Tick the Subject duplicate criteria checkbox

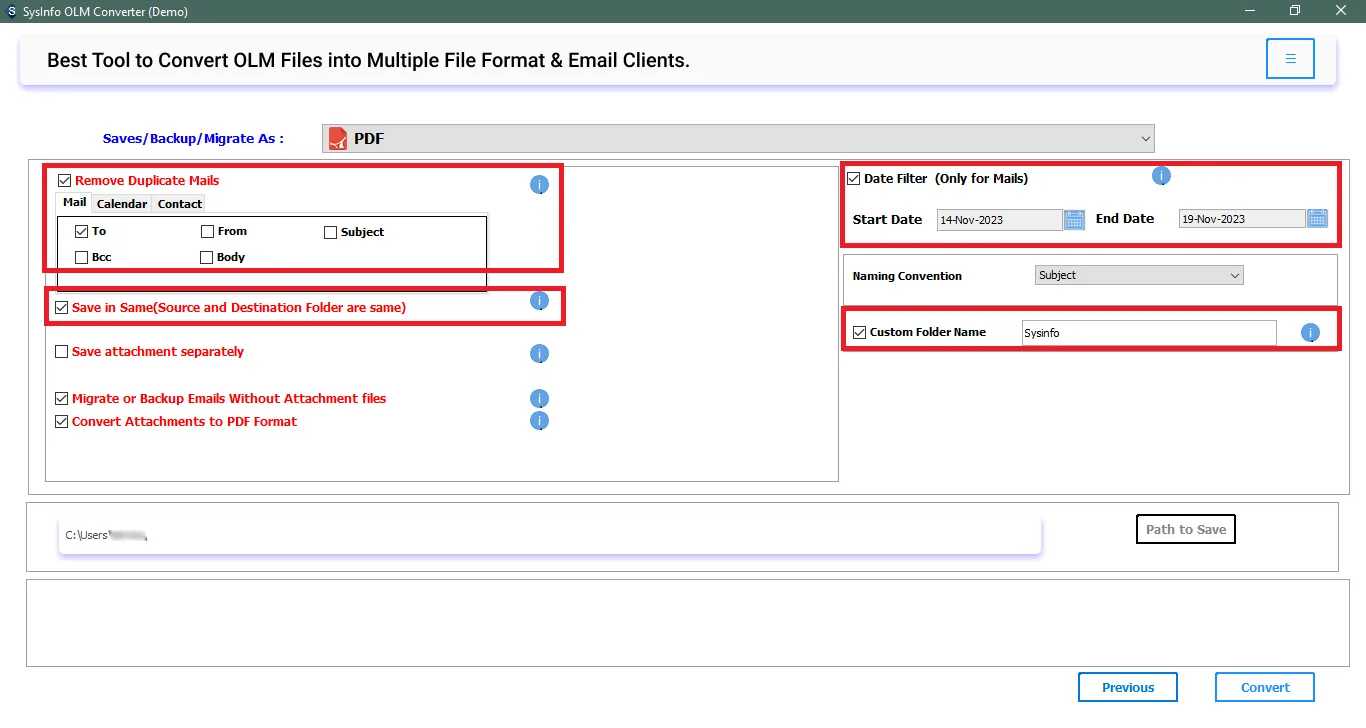click(331, 232)
